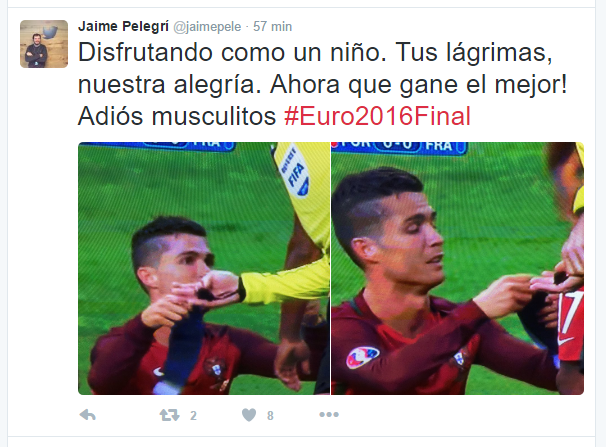Expand tweet by clicking 'Disfrutando como un niño' text
The height and width of the screenshot is (447, 606).
tap(232, 52)
